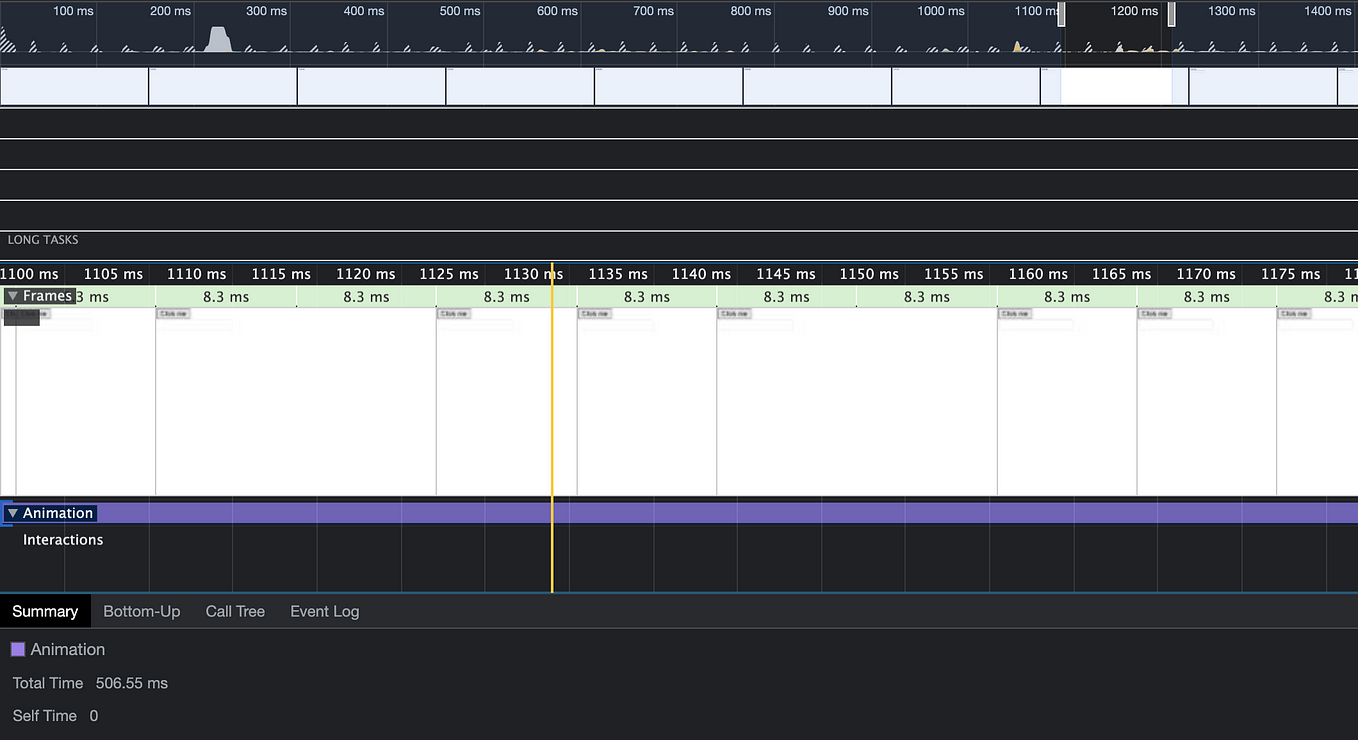Click the 1140 ms ruler label
This screenshot has width=1358, height=740.
(702, 274)
